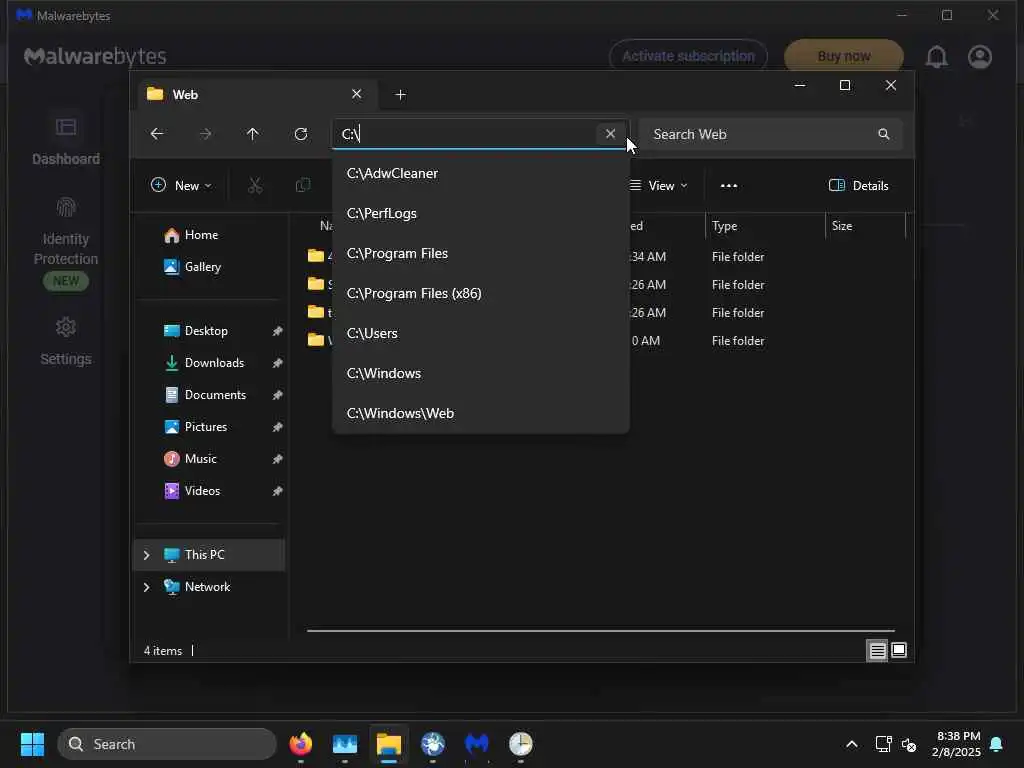
Task: Open a new File Explorer tab
Action: 400,95
